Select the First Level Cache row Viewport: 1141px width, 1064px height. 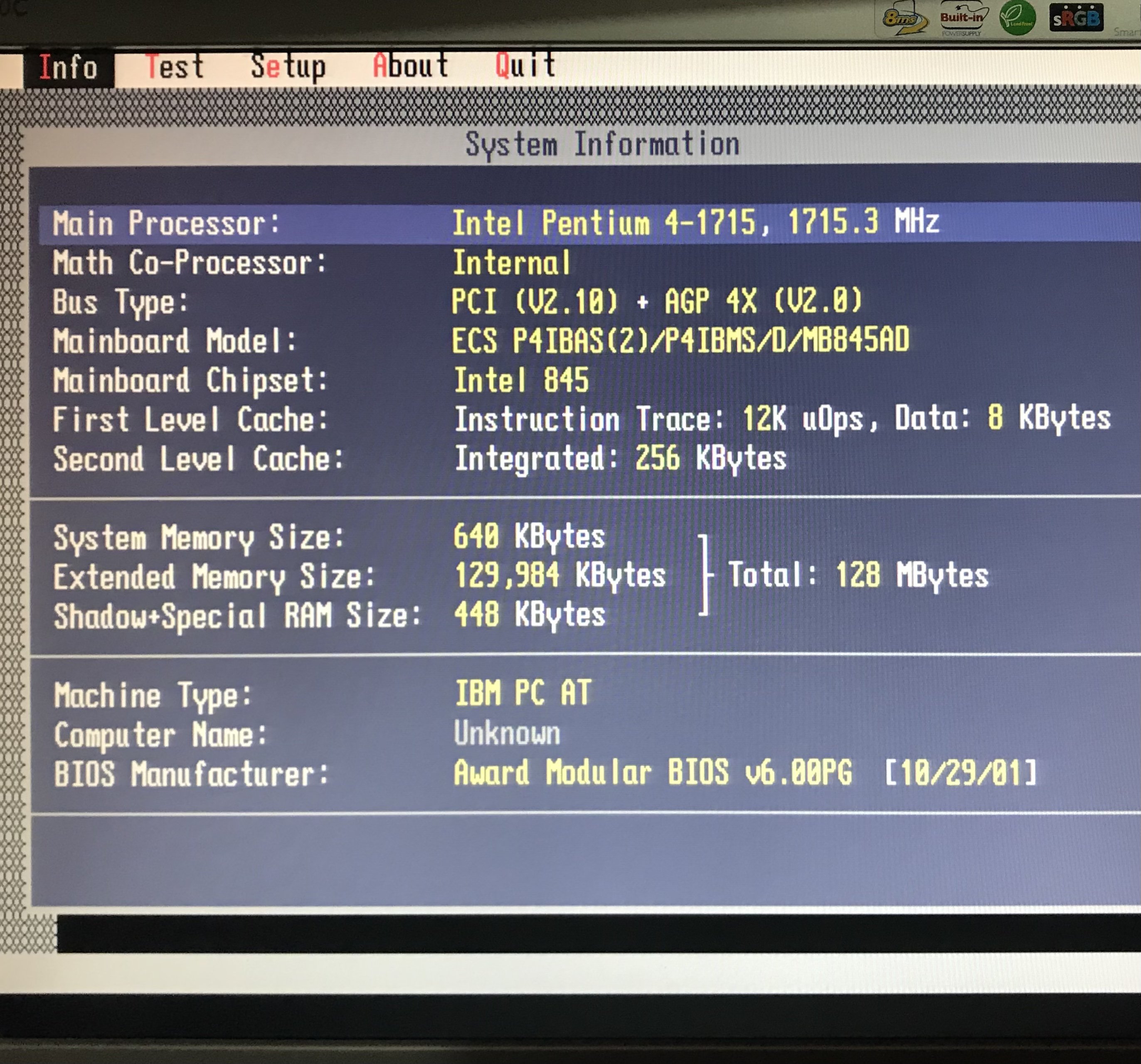pyautogui.click(x=190, y=420)
